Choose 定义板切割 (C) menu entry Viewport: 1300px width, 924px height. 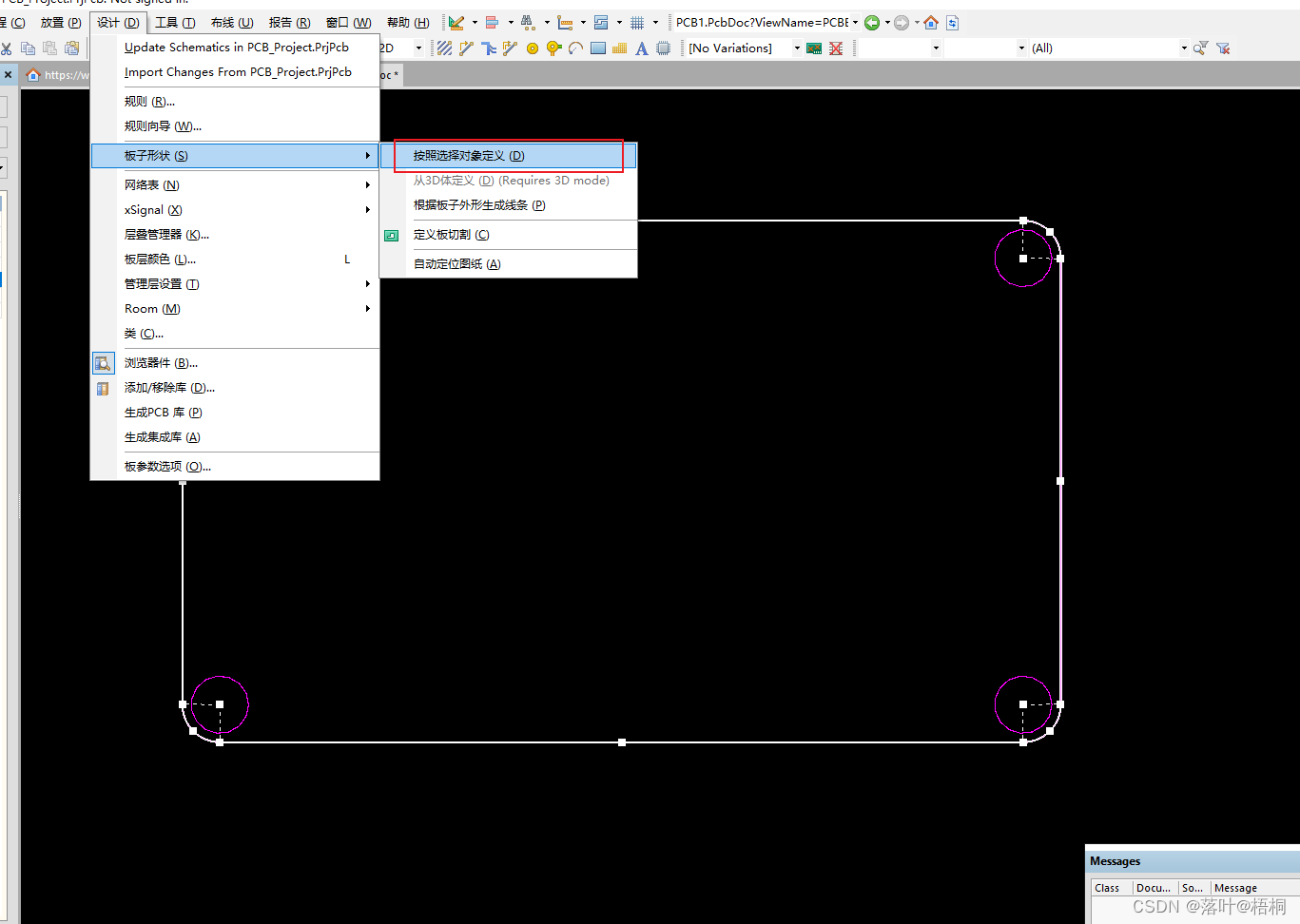click(x=509, y=235)
